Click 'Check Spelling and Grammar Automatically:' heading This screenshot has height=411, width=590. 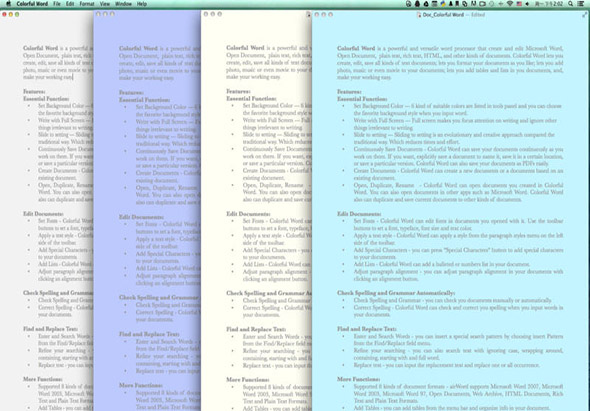click(x=396, y=293)
